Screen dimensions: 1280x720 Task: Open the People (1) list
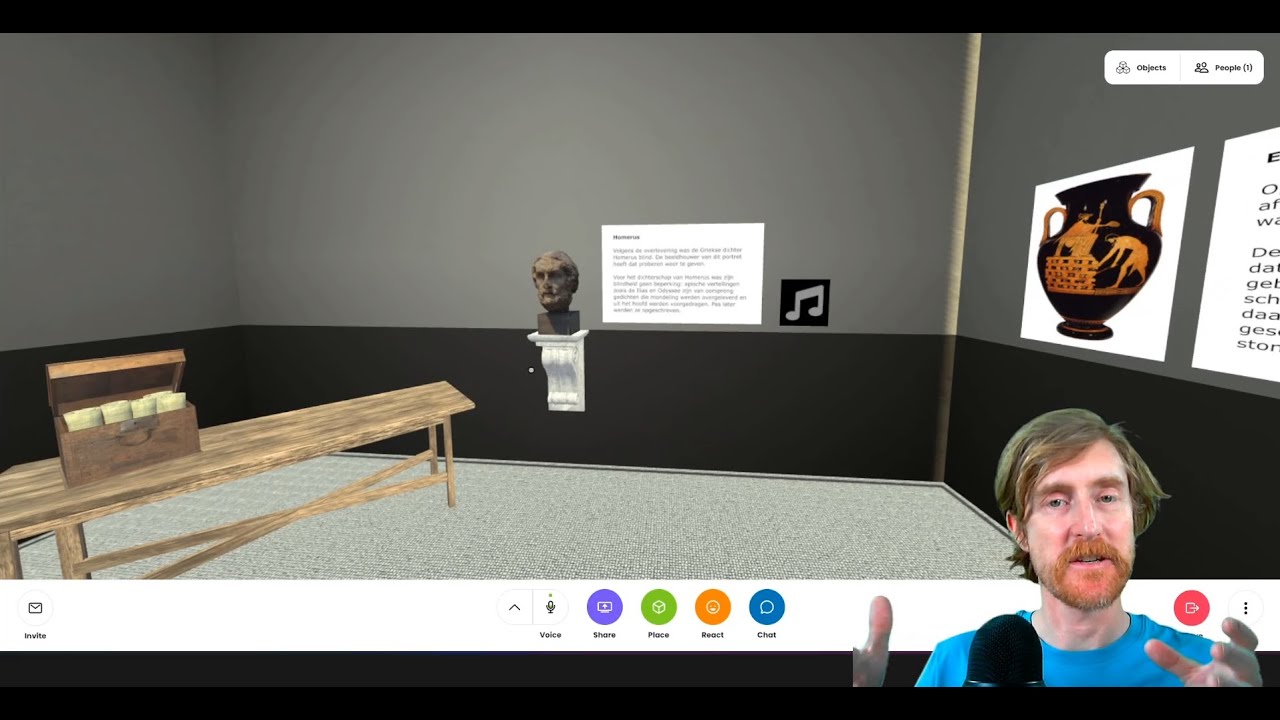1223,68
